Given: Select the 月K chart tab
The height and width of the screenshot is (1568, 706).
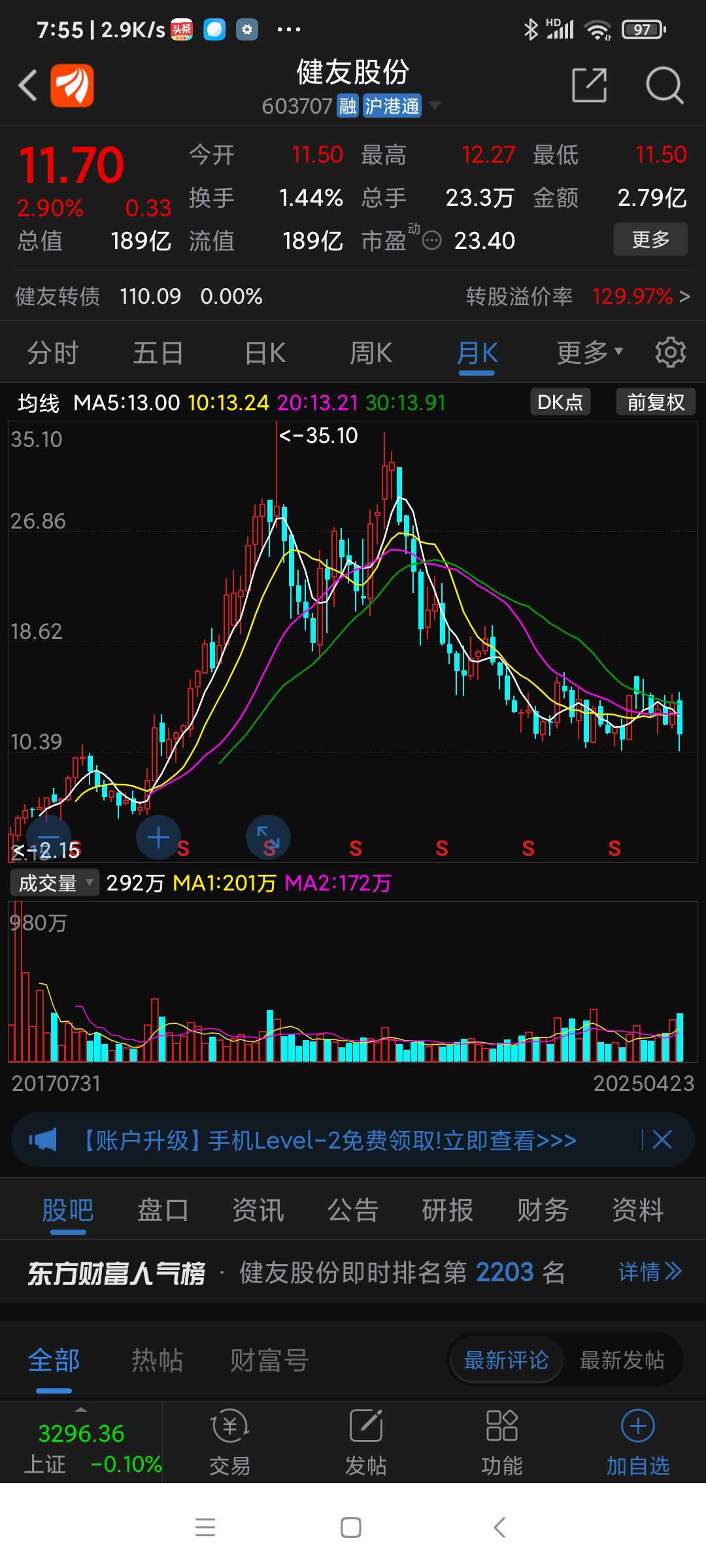Looking at the screenshot, I should click(477, 353).
